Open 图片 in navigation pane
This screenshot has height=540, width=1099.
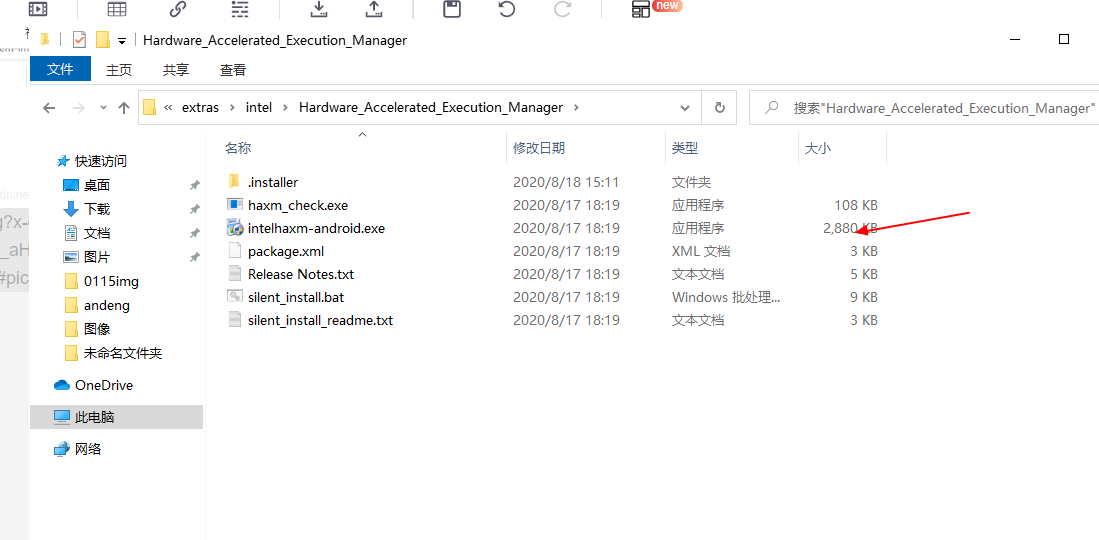click(97, 257)
